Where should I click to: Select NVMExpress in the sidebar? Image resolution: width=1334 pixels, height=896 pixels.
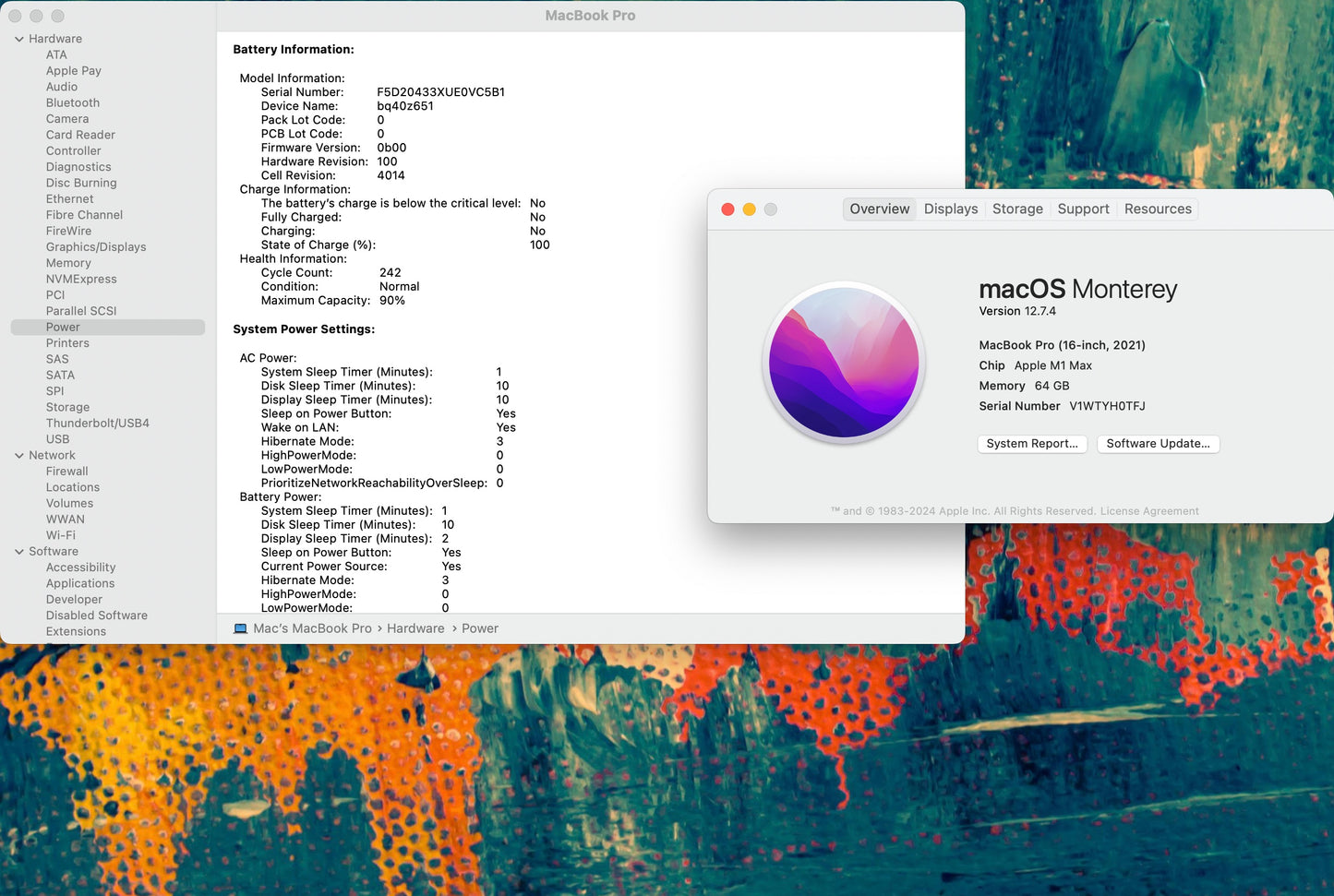click(81, 280)
